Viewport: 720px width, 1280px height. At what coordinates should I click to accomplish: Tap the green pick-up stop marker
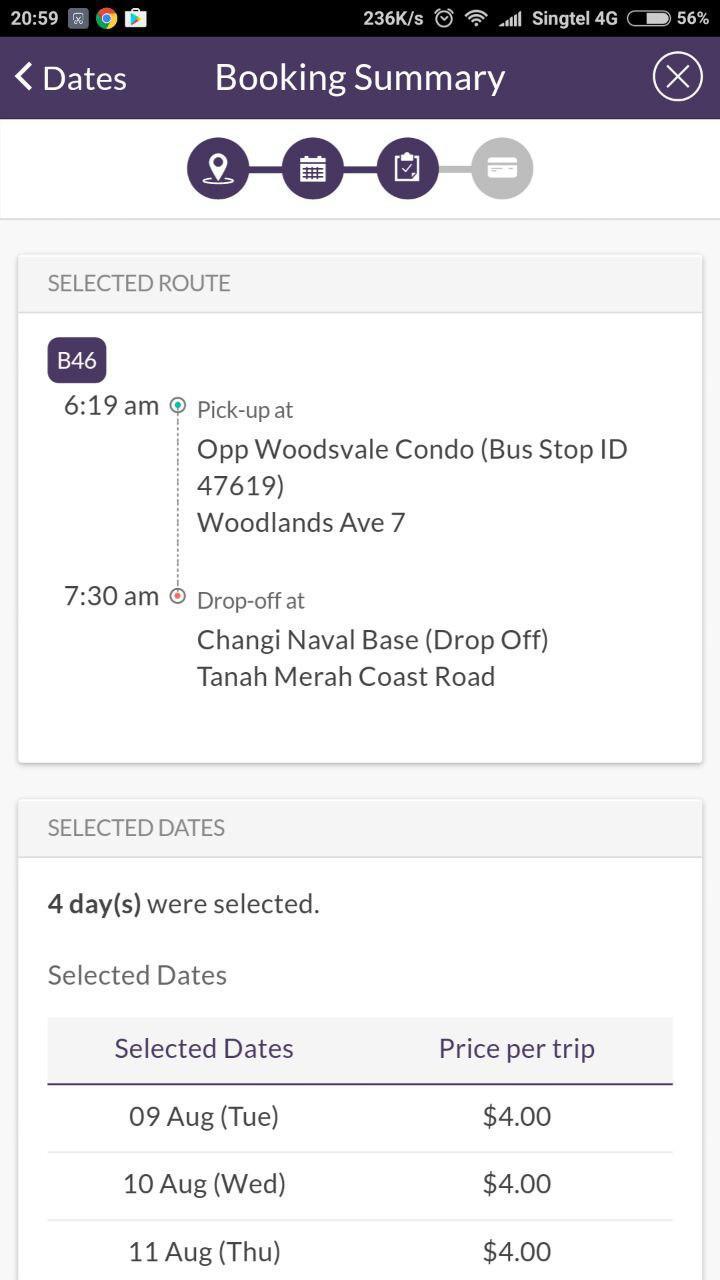178,405
